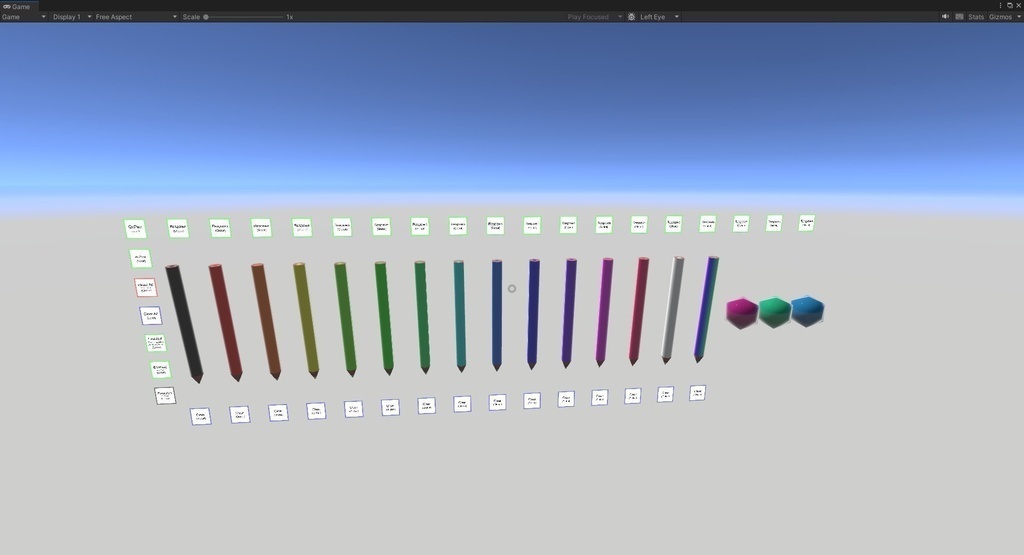Click the crimson pencil beside the white one
Viewport: 1024px width, 555px height.
click(x=638, y=311)
